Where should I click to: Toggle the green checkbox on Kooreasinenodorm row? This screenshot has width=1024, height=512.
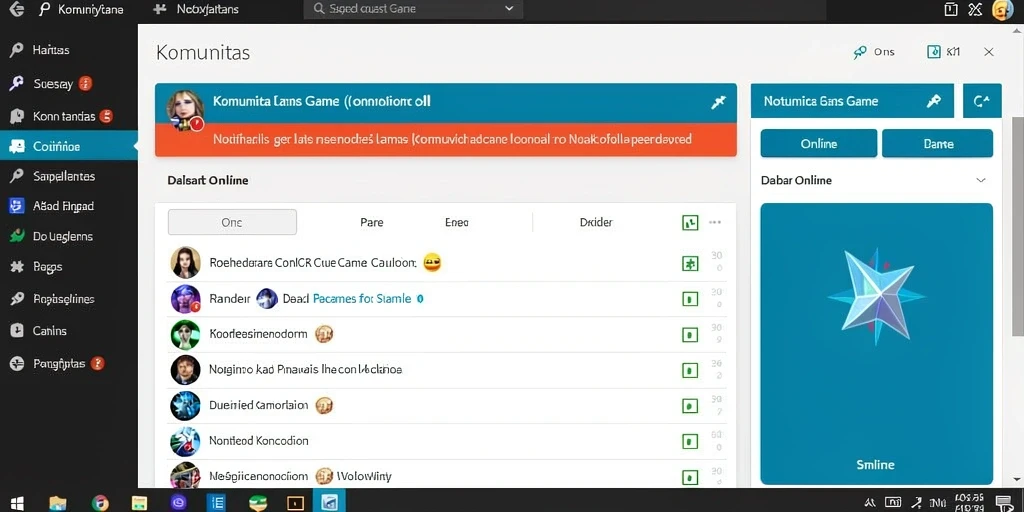click(690, 335)
